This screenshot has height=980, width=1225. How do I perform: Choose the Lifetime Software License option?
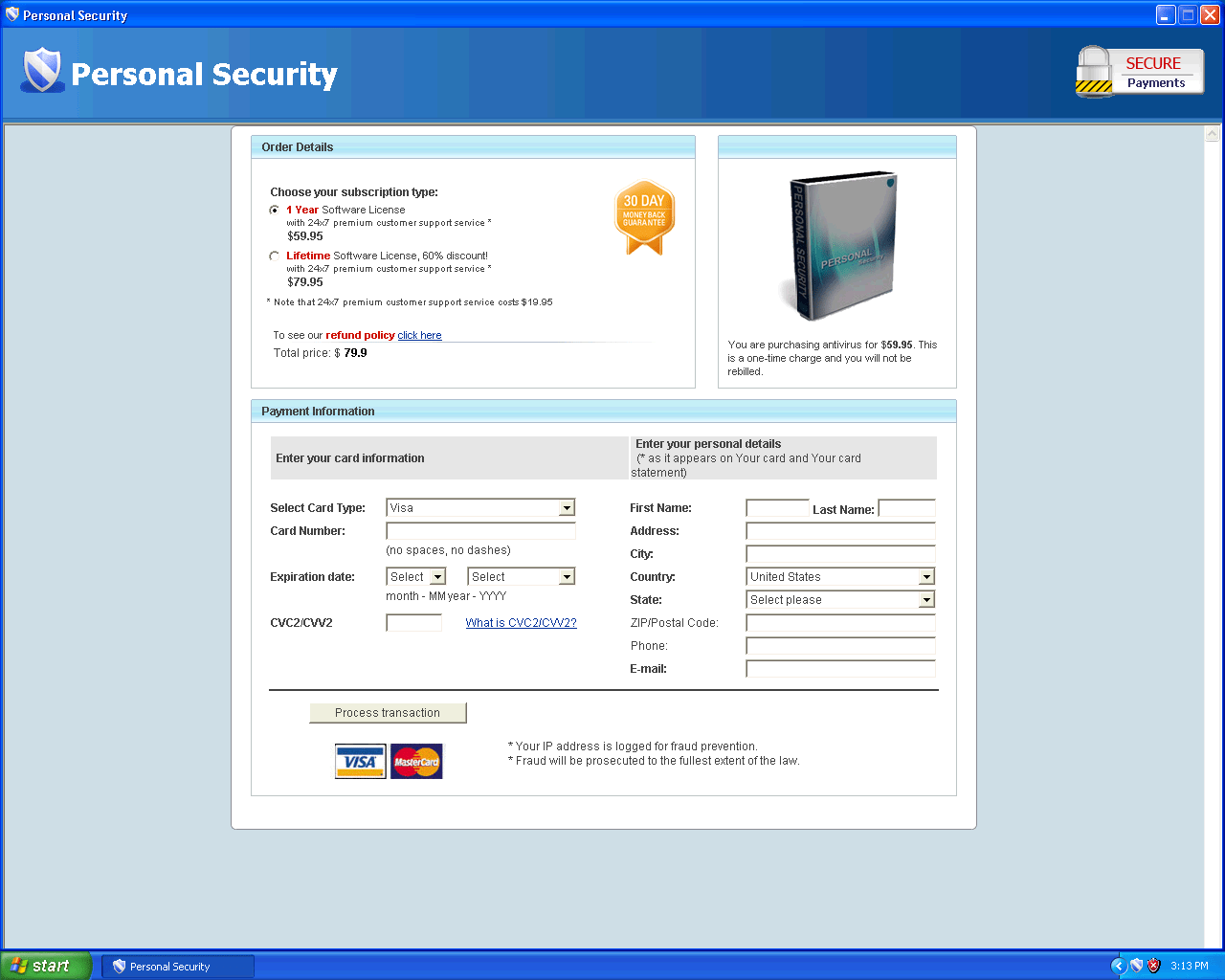(275, 256)
